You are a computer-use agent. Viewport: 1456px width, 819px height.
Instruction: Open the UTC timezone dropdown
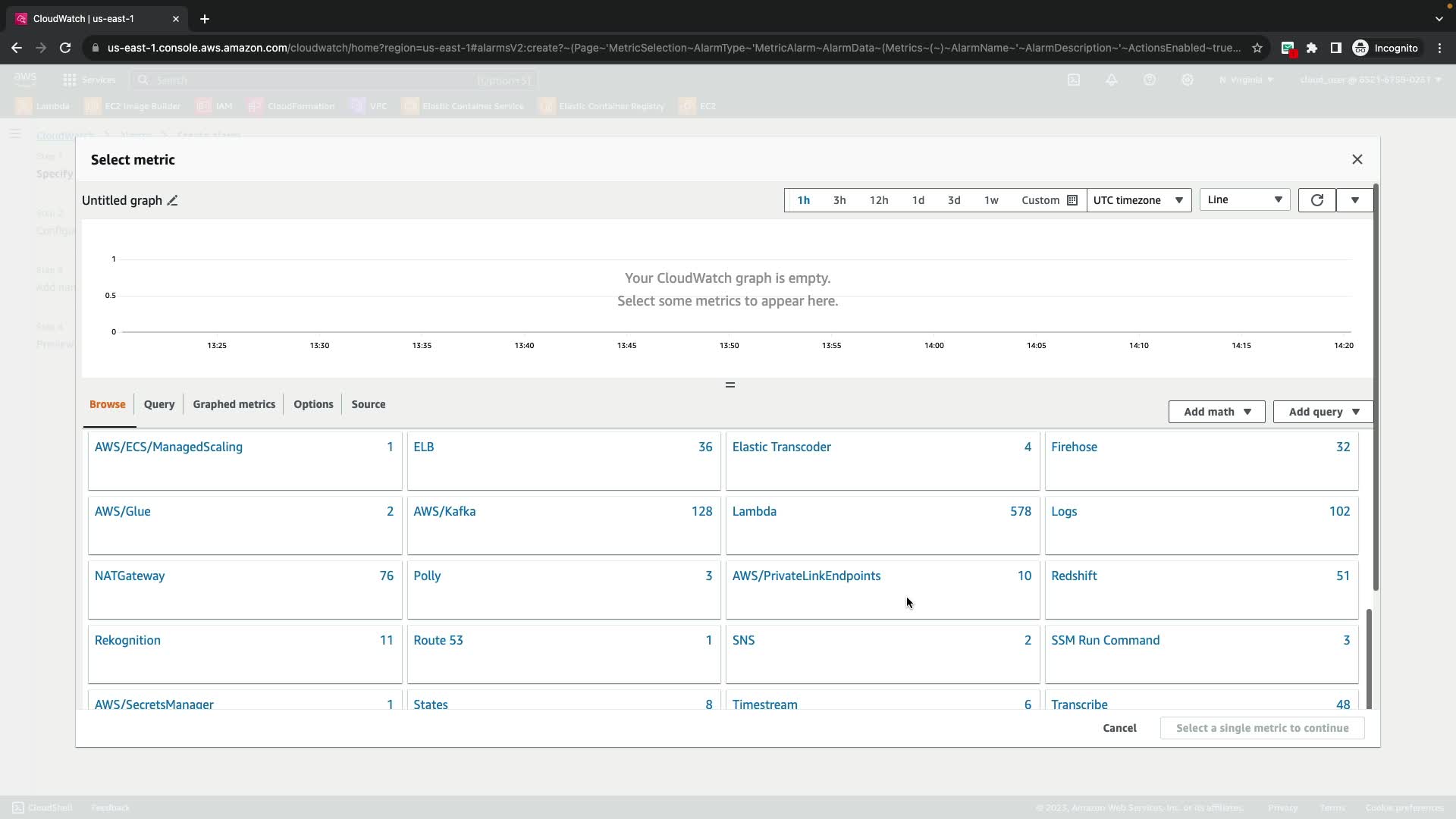pos(1138,200)
